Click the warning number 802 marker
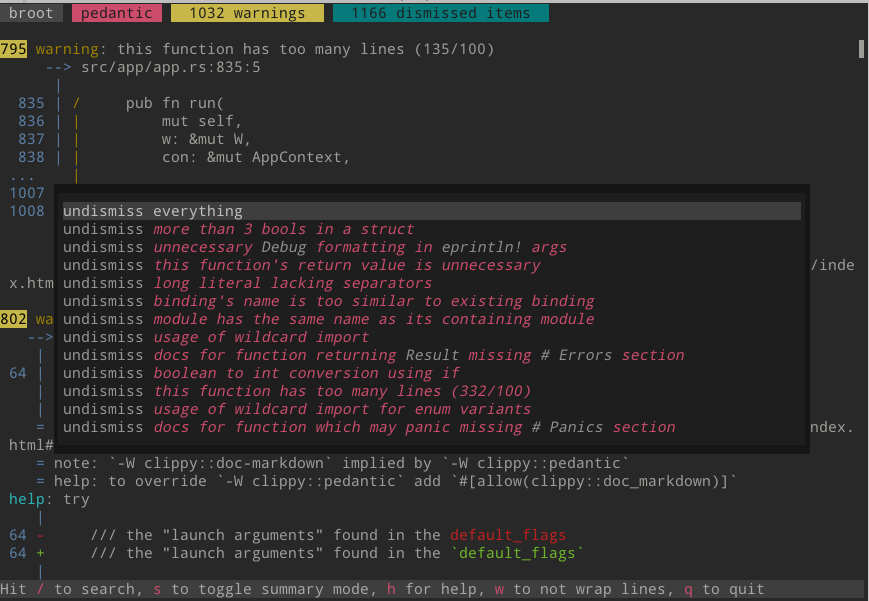The image size is (869, 601). (13, 319)
